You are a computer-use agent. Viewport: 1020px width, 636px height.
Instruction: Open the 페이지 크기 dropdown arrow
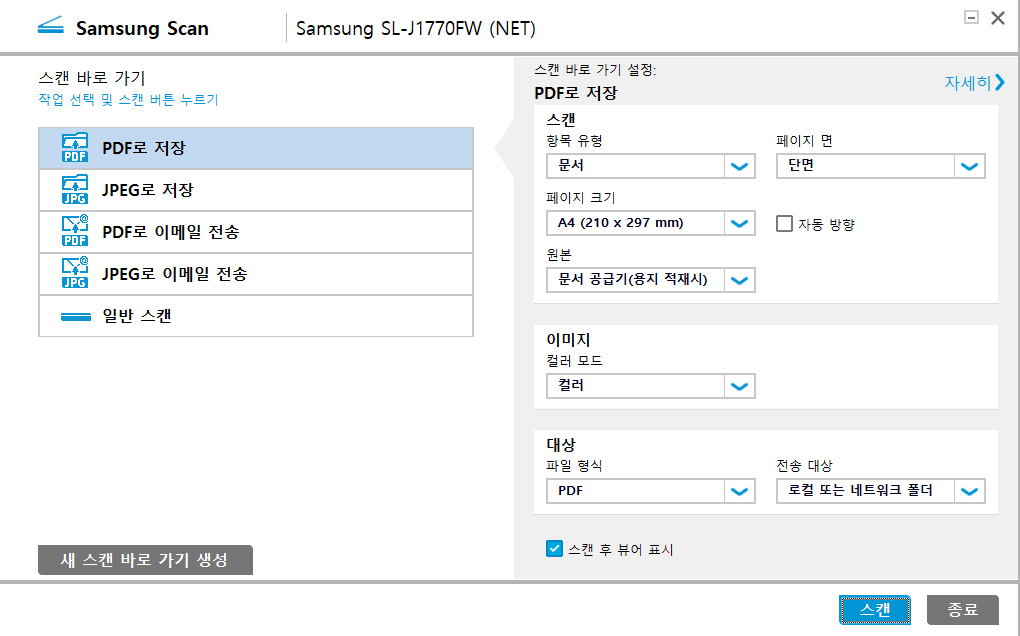[740, 223]
